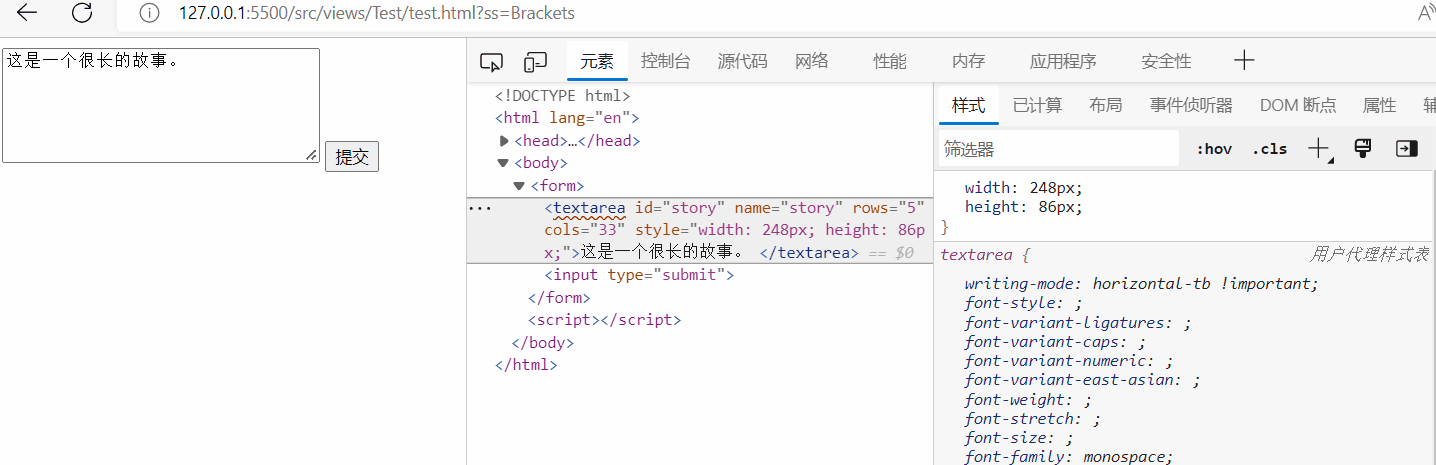The image size is (1436, 465).
Task: Select the closing </form> tag line
Action: pos(559,297)
